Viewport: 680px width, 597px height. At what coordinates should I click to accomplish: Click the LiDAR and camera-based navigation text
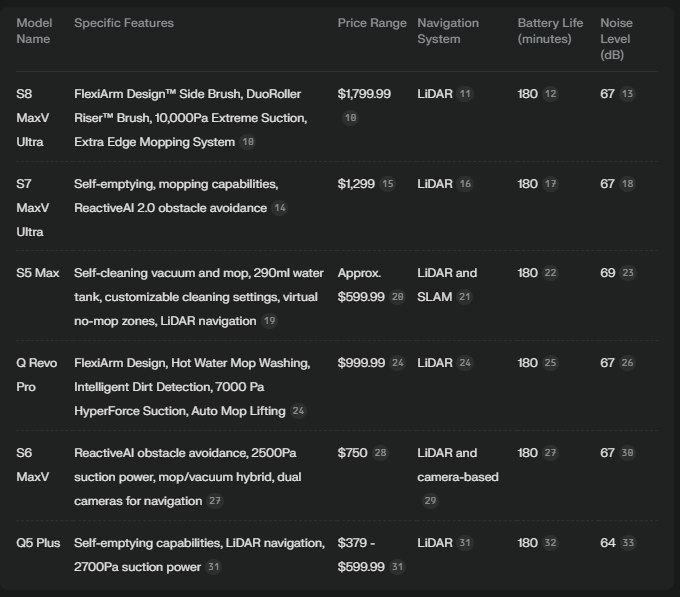458,465
